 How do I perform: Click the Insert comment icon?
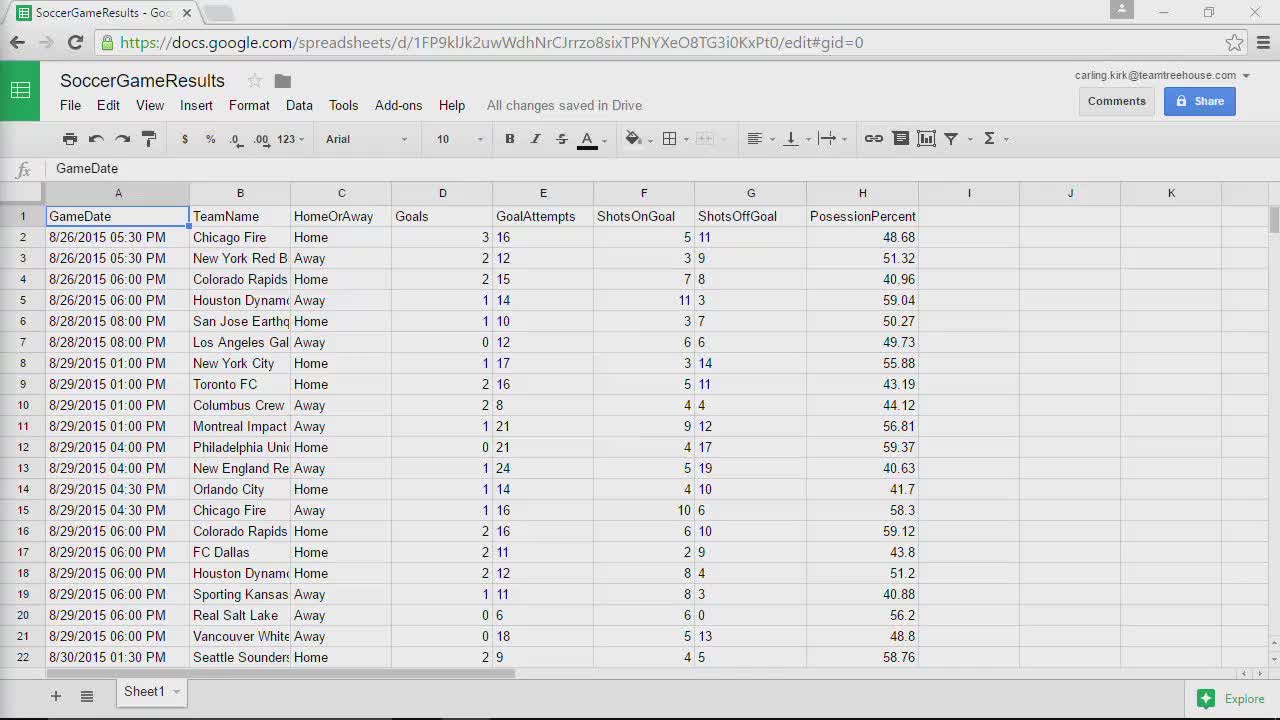click(x=900, y=139)
